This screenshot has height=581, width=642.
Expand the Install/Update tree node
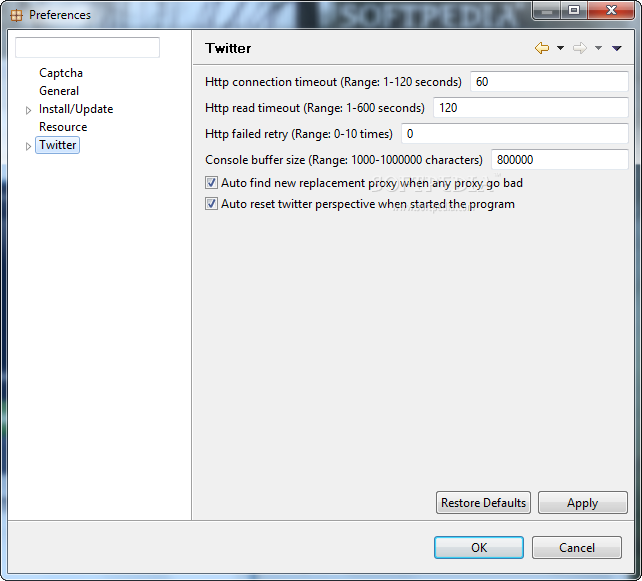[x=28, y=110]
